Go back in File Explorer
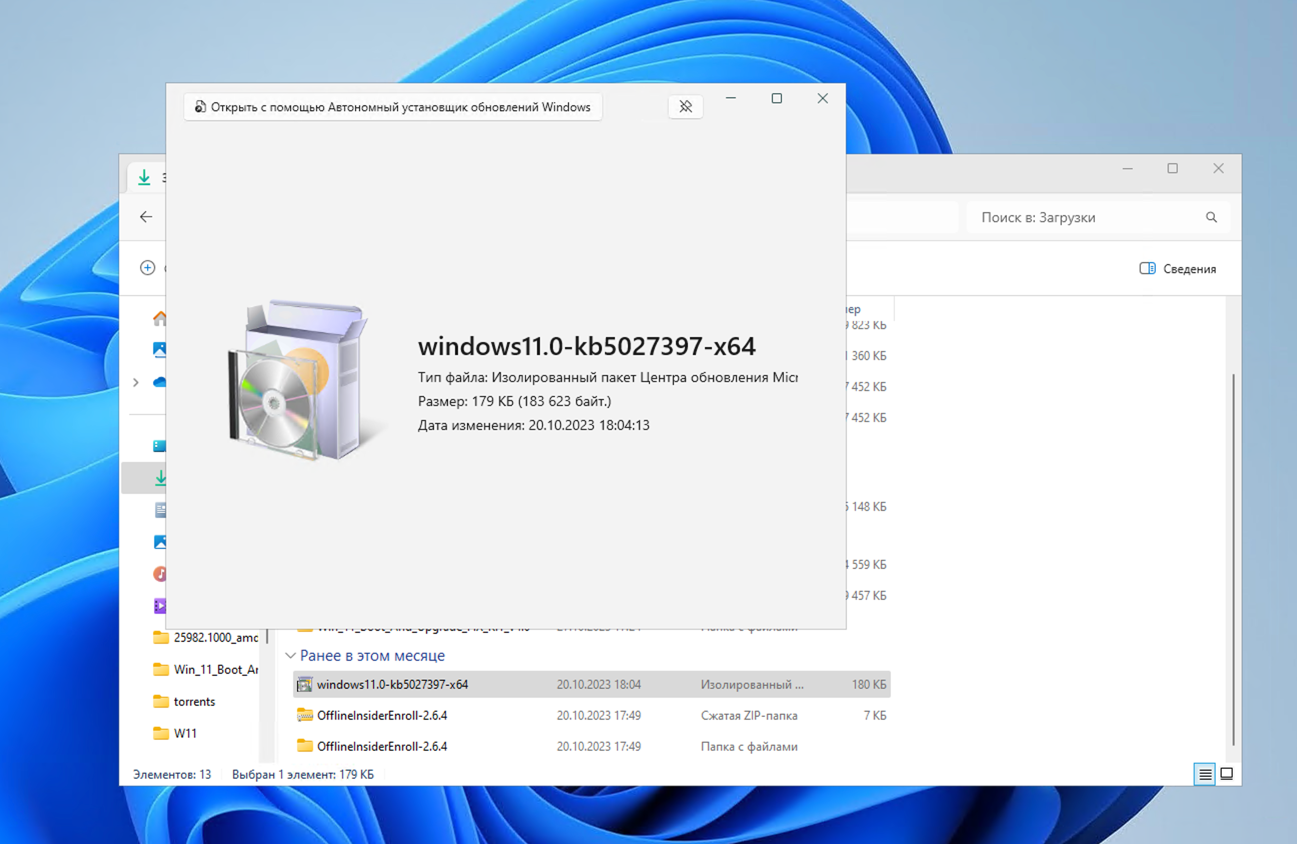 (146, 217)
